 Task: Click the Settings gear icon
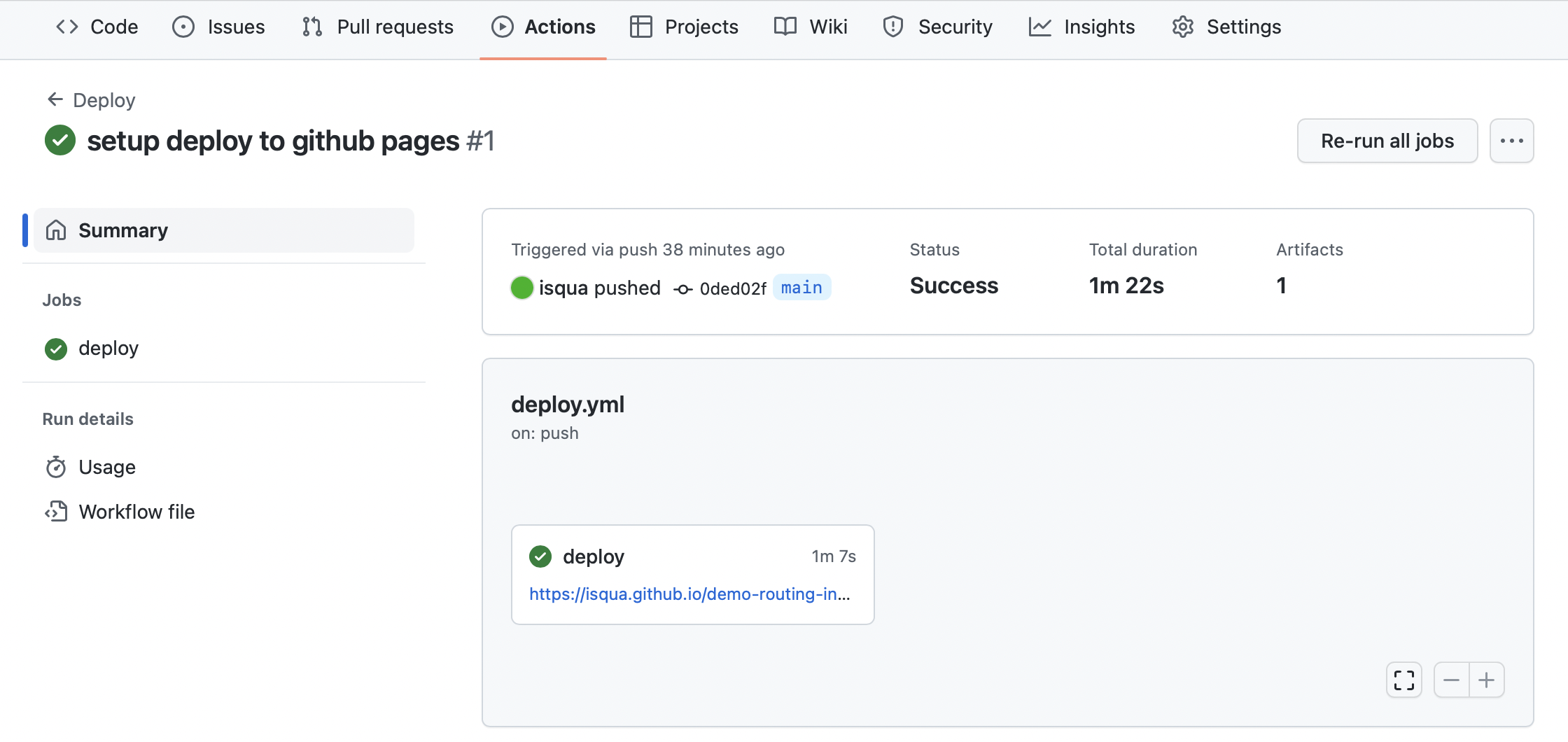tap(1182, 26)
